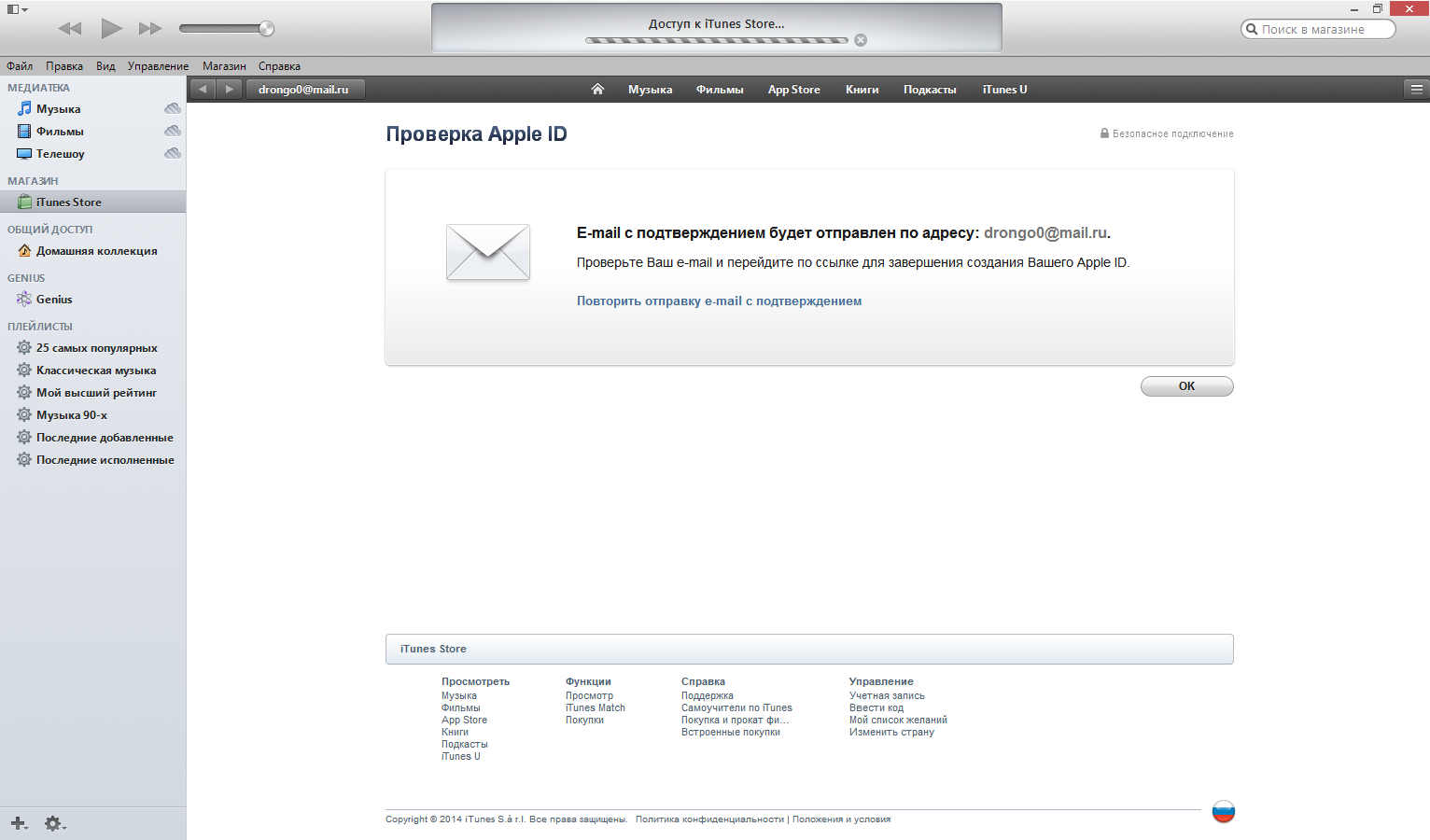Image resolution: width=1430 pixels, height=840 pixels.
Task: Go back with the store back arrow
Action: 203,90
